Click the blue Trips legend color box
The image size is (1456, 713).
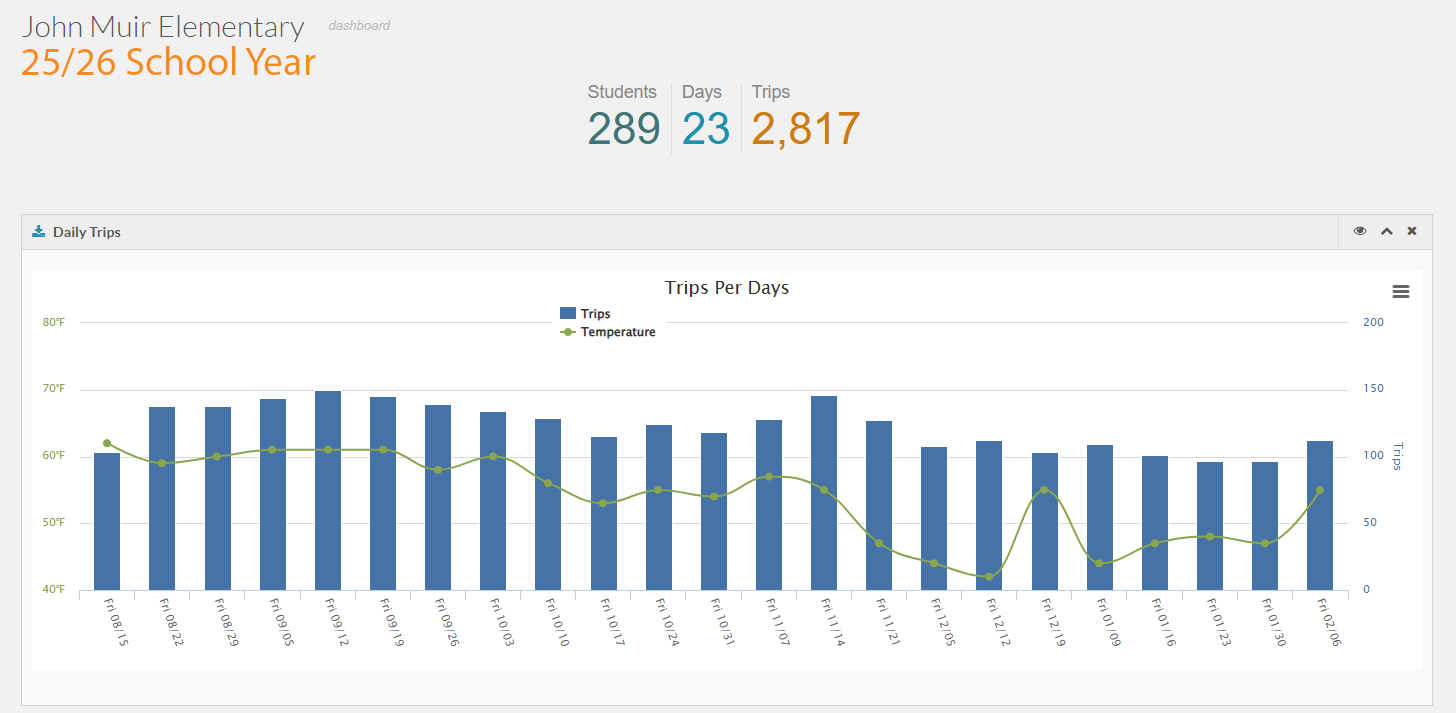pos(568,314)
